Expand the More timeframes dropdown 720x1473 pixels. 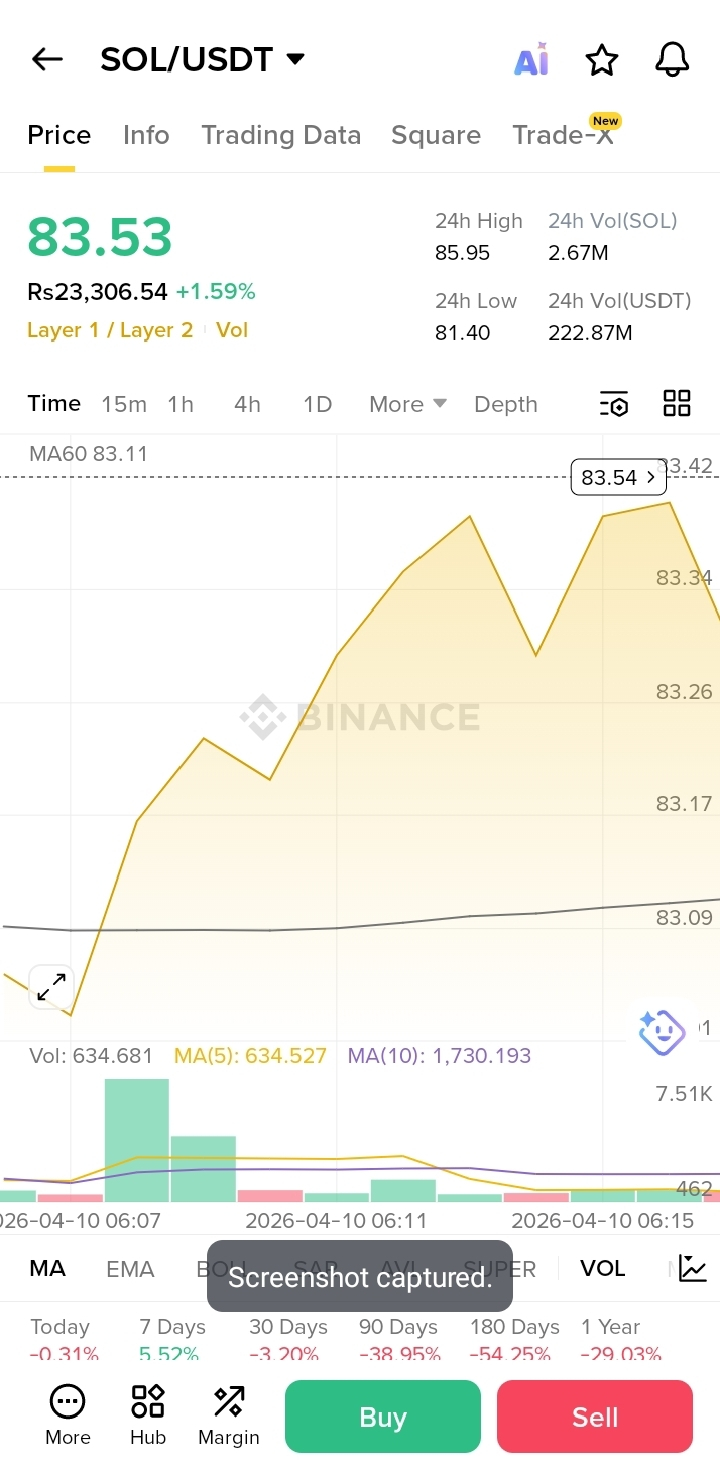pyautogui.click(x=407, y=404)
